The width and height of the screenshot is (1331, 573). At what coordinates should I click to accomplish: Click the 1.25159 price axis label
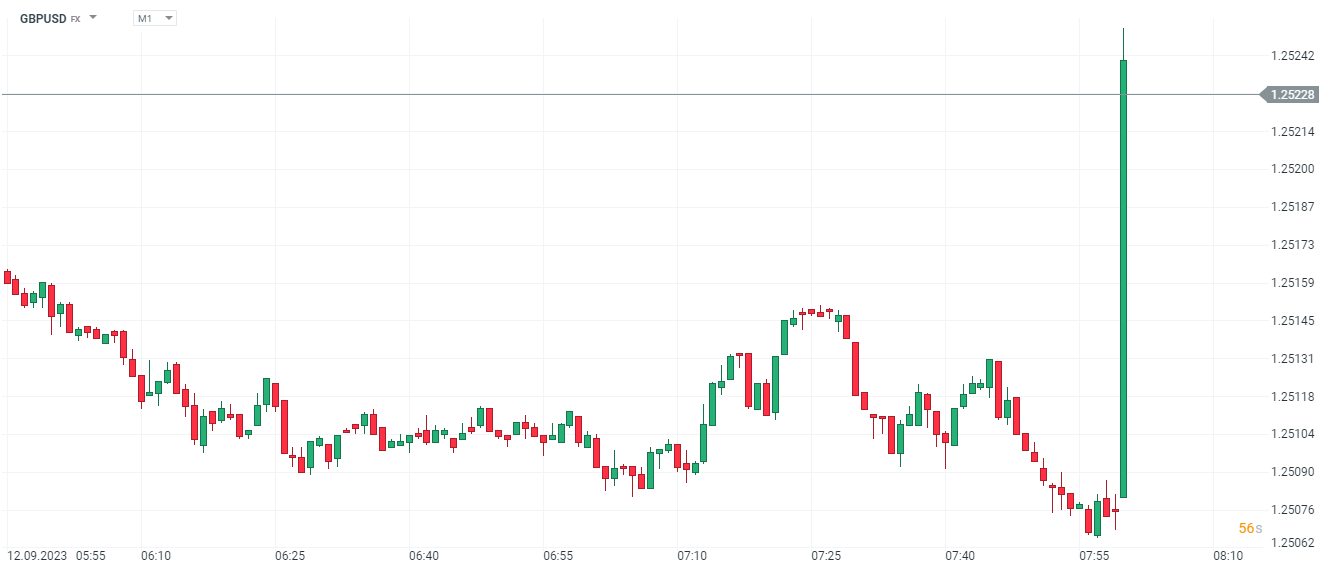[x=1292, y=283]
